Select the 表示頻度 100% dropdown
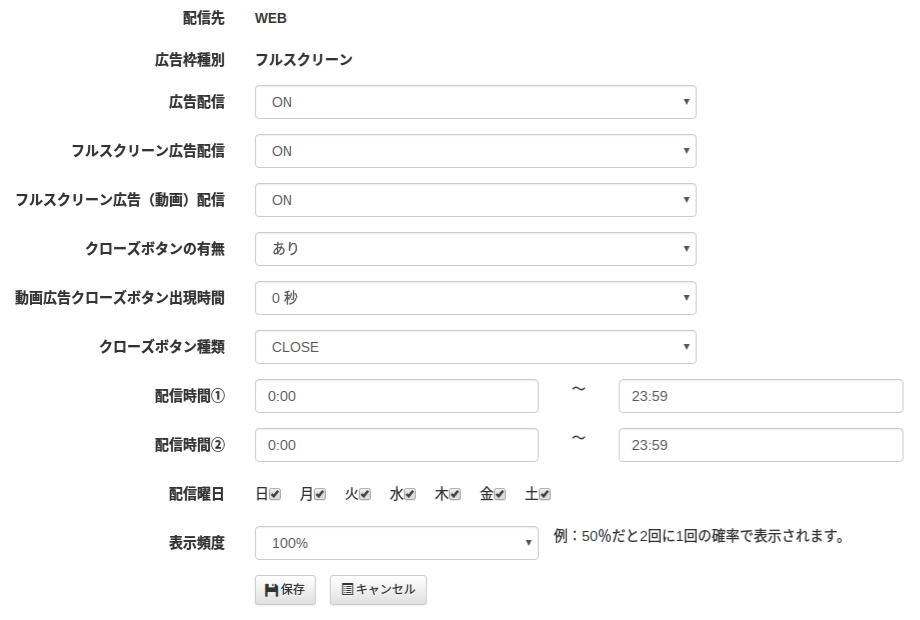This screenshot has width=920, height=620. coord(397,543)
